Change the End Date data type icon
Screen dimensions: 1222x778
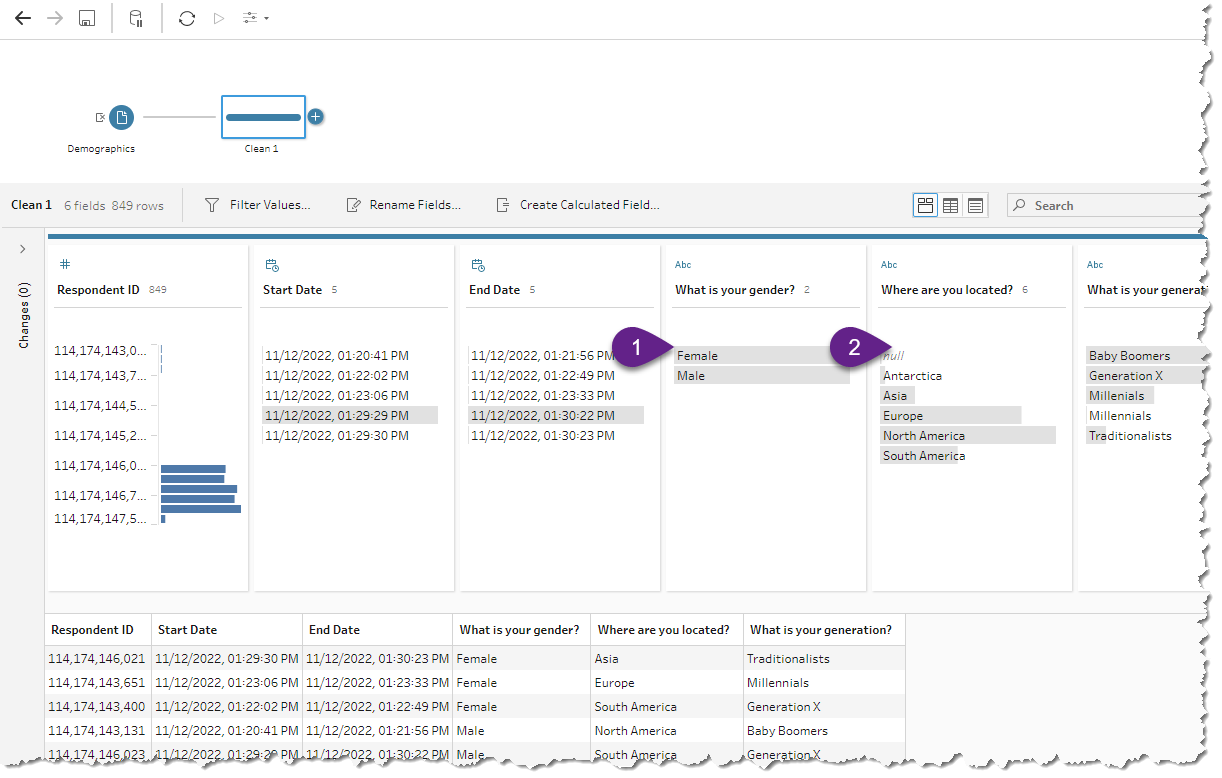pos(477,265)
